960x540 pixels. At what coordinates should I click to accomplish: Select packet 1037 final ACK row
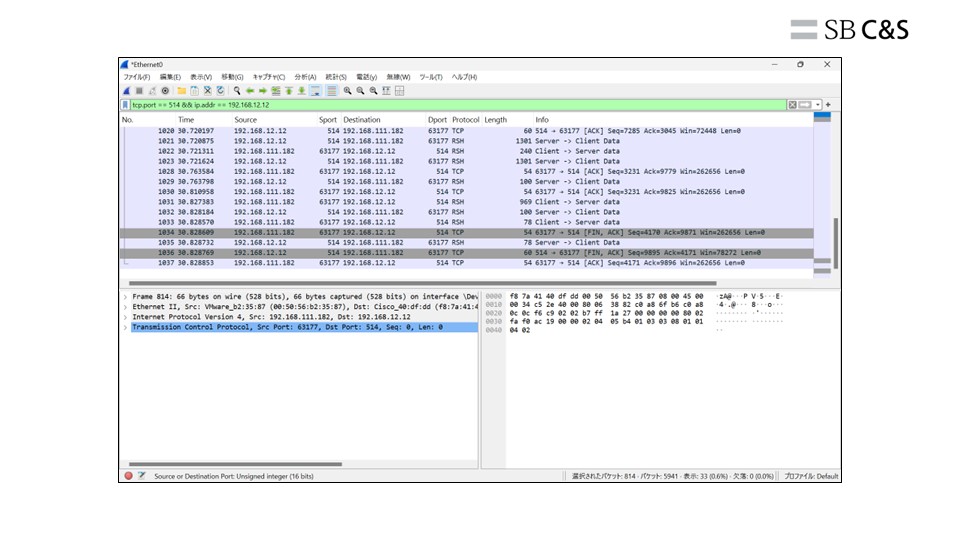(x=467, y=263)
